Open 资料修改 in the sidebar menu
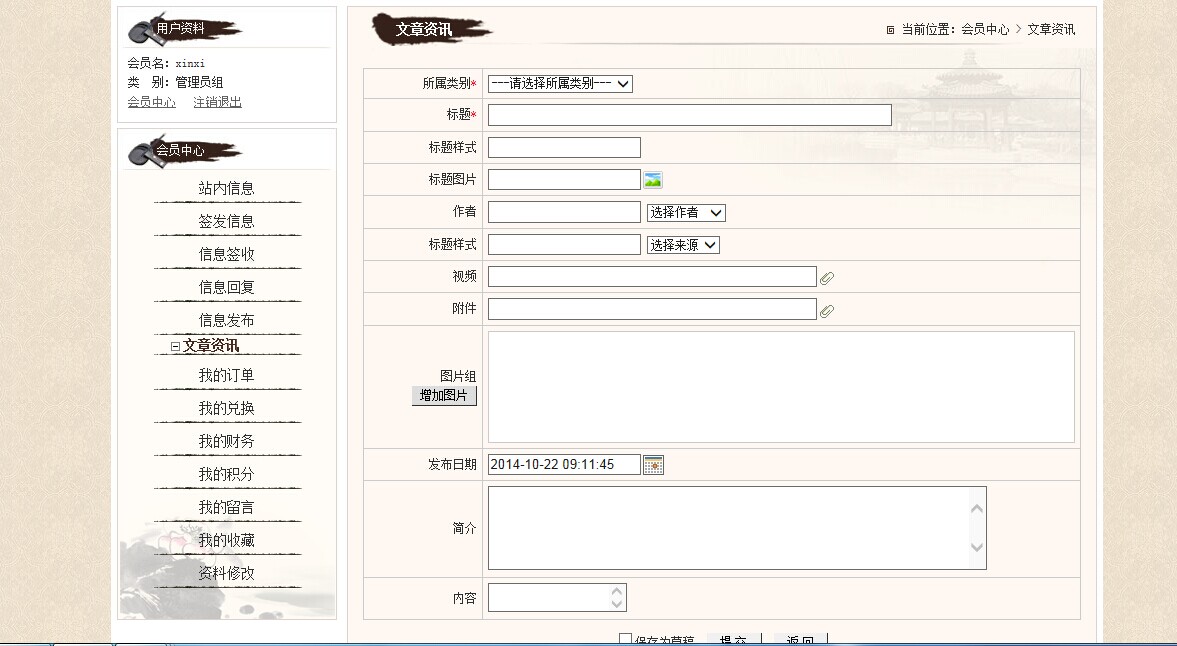Image resolution: width=1177 pixels, height=646 pixels. [x=226, y=573]
